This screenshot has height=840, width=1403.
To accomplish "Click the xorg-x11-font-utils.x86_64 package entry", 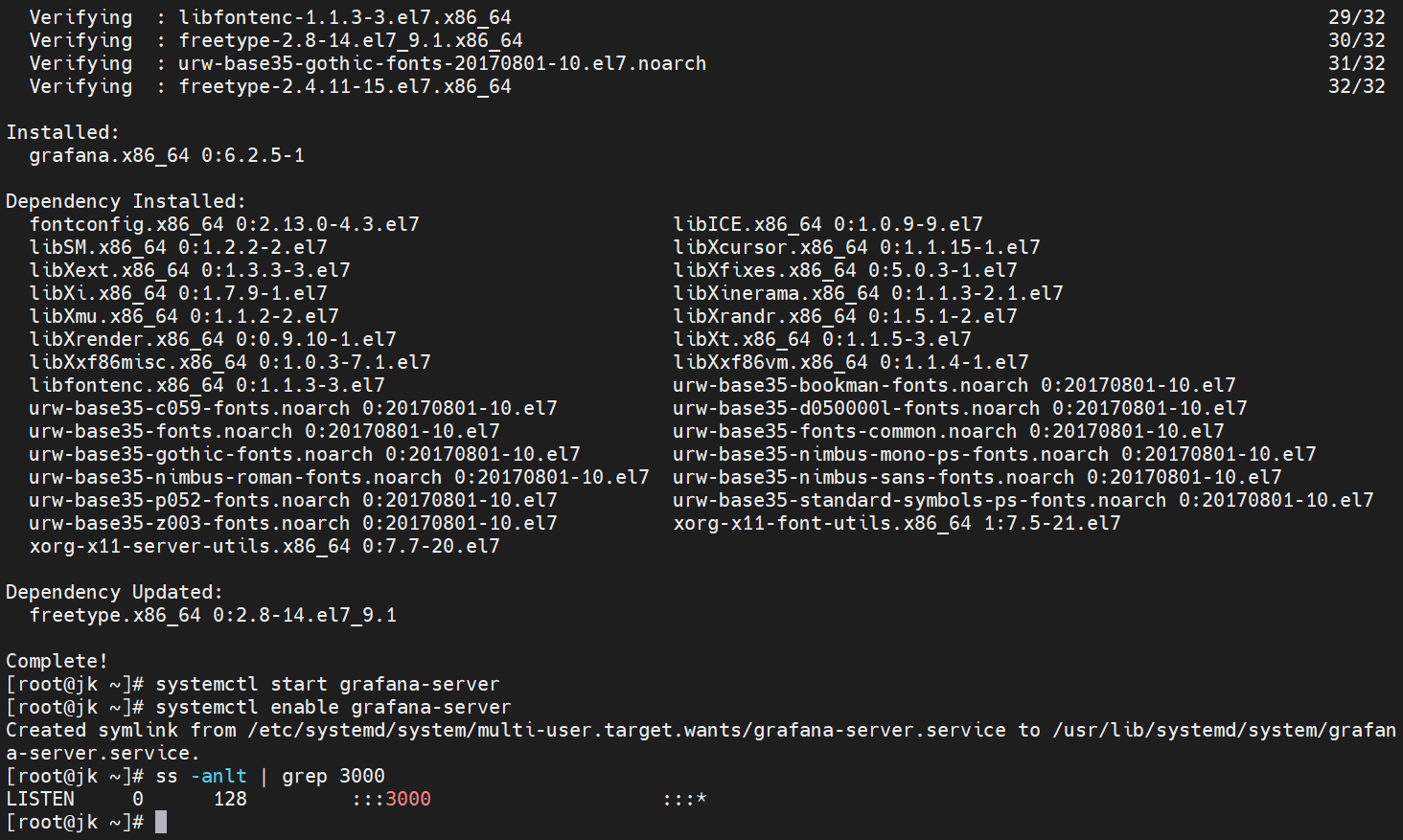I will pyautogui.click(x=896, y=523).
